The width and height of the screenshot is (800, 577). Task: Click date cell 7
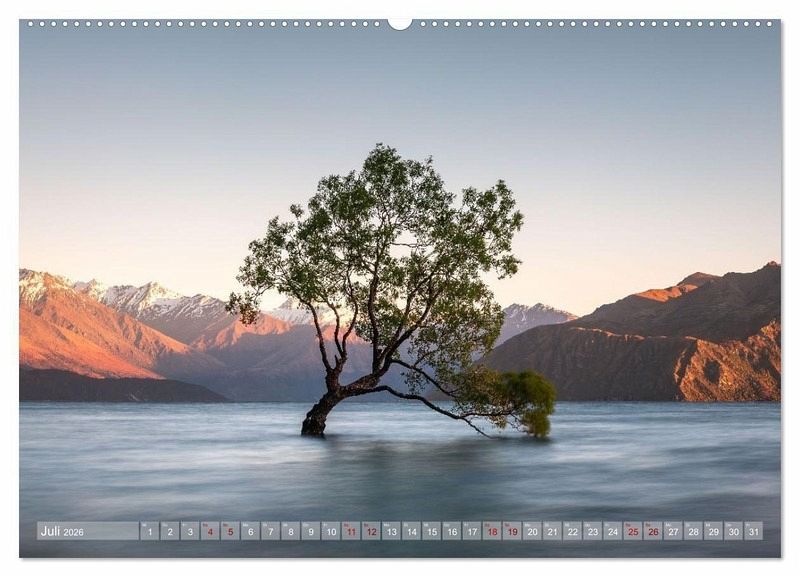(x=270, y=531)
